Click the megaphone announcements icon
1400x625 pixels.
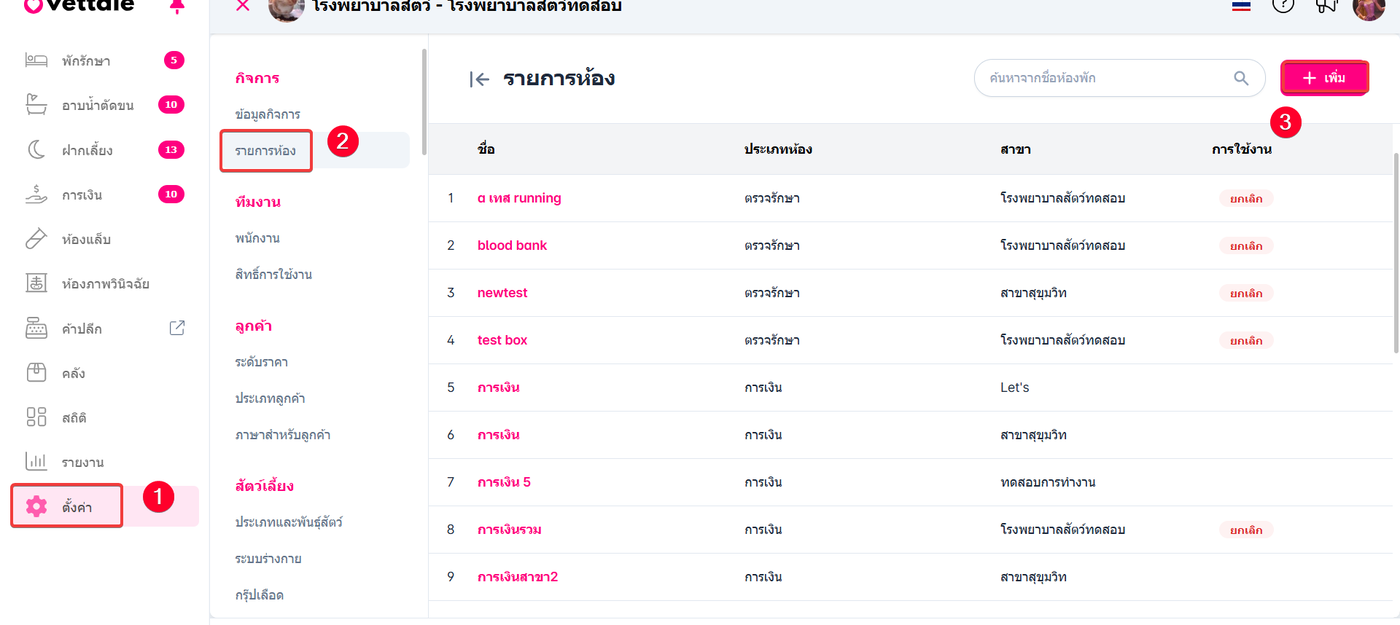click(x=1327, y=5)
